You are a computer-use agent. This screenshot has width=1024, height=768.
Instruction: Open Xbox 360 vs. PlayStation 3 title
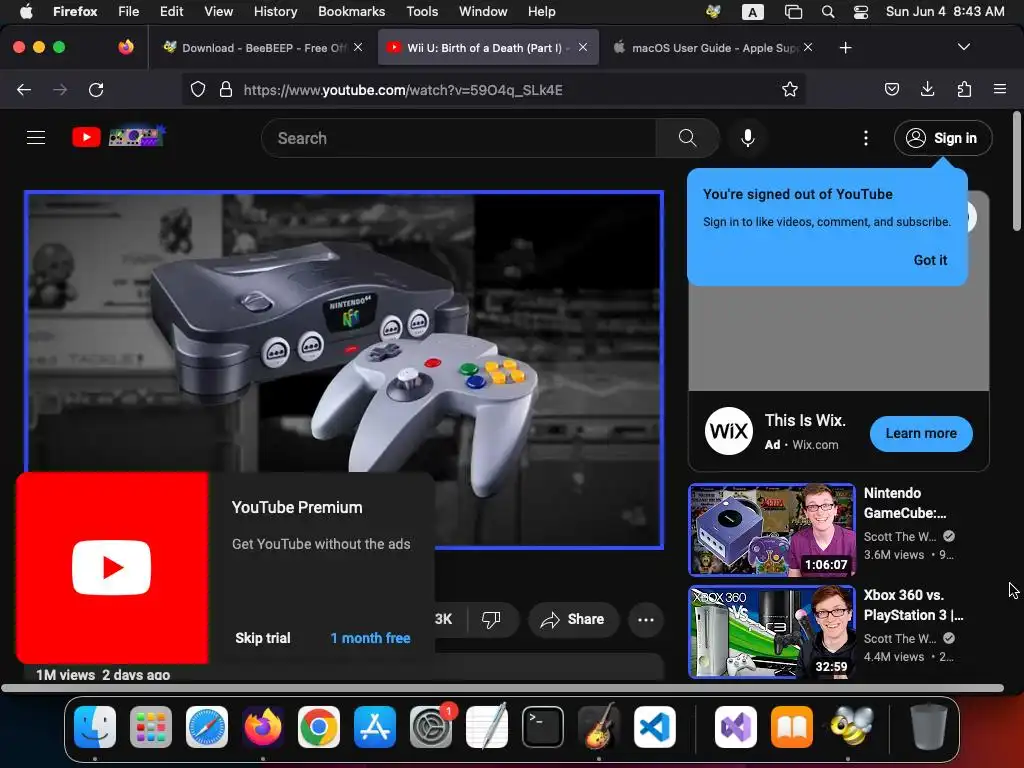[x=914, y=605]
